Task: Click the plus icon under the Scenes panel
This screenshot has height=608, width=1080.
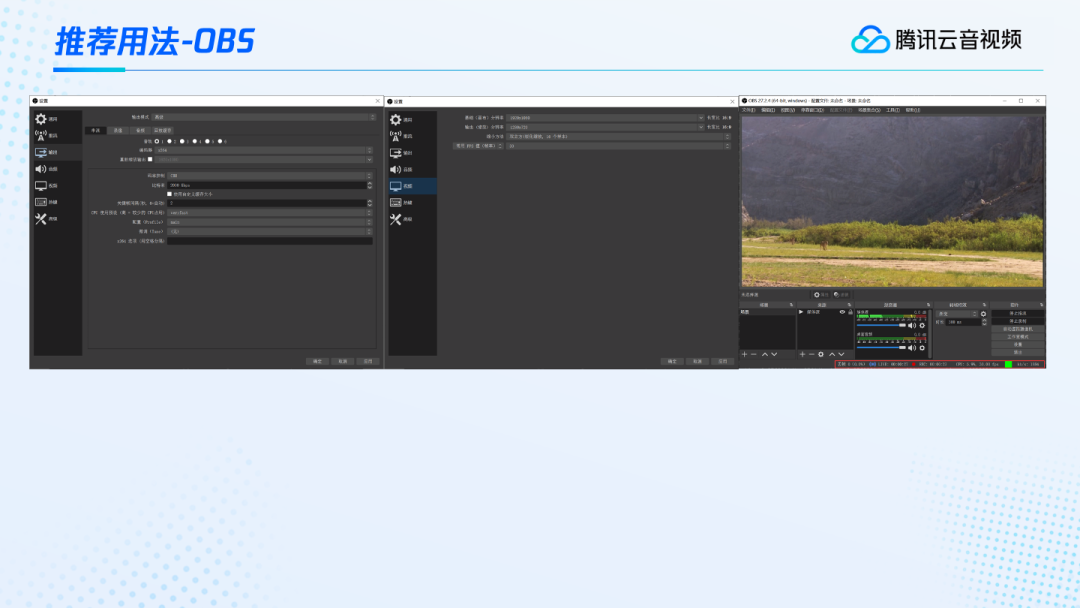Action: coord(744,354)
